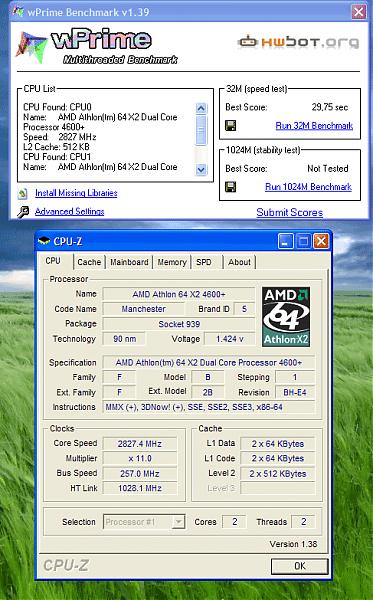Click 'L2 Cache: 512 KB' line in CPU List
Screen dimensions: 373x600
coord(56,147)
